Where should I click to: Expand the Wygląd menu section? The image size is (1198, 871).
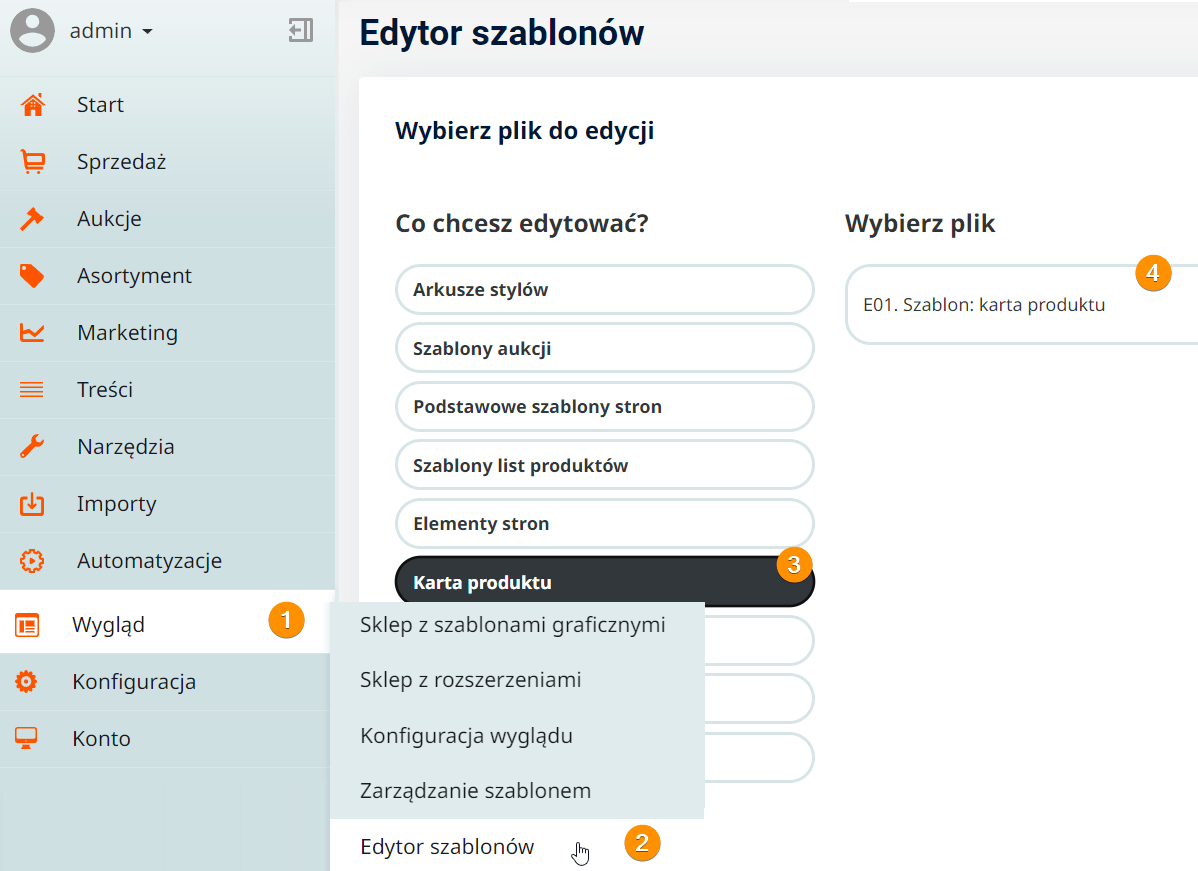pos(108,625)
